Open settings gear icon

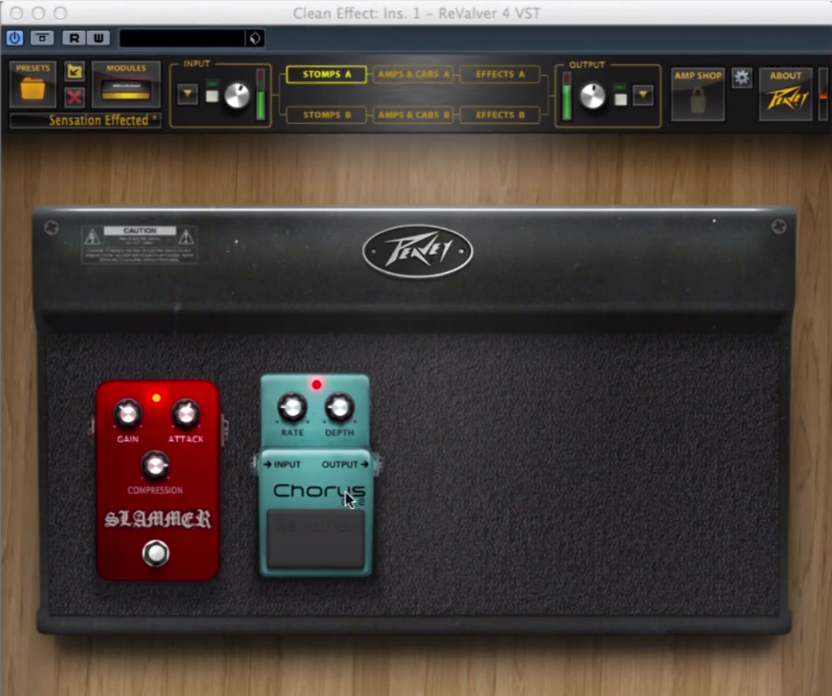point(741,78)
